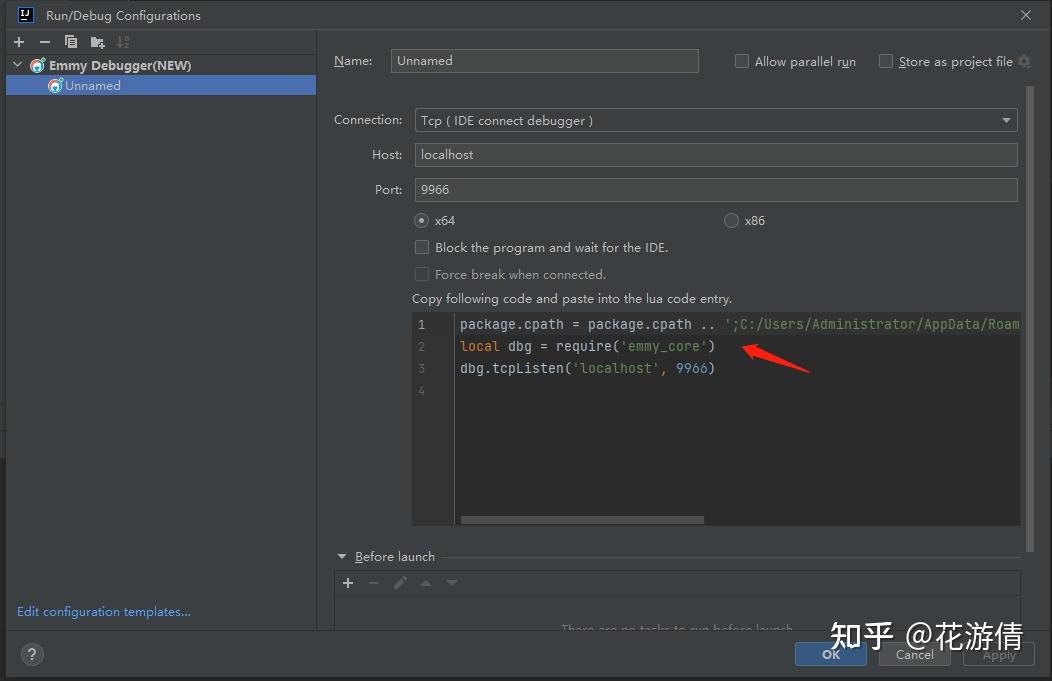Click the Run/Debug Configurations title text

click(x=123, y=15)
